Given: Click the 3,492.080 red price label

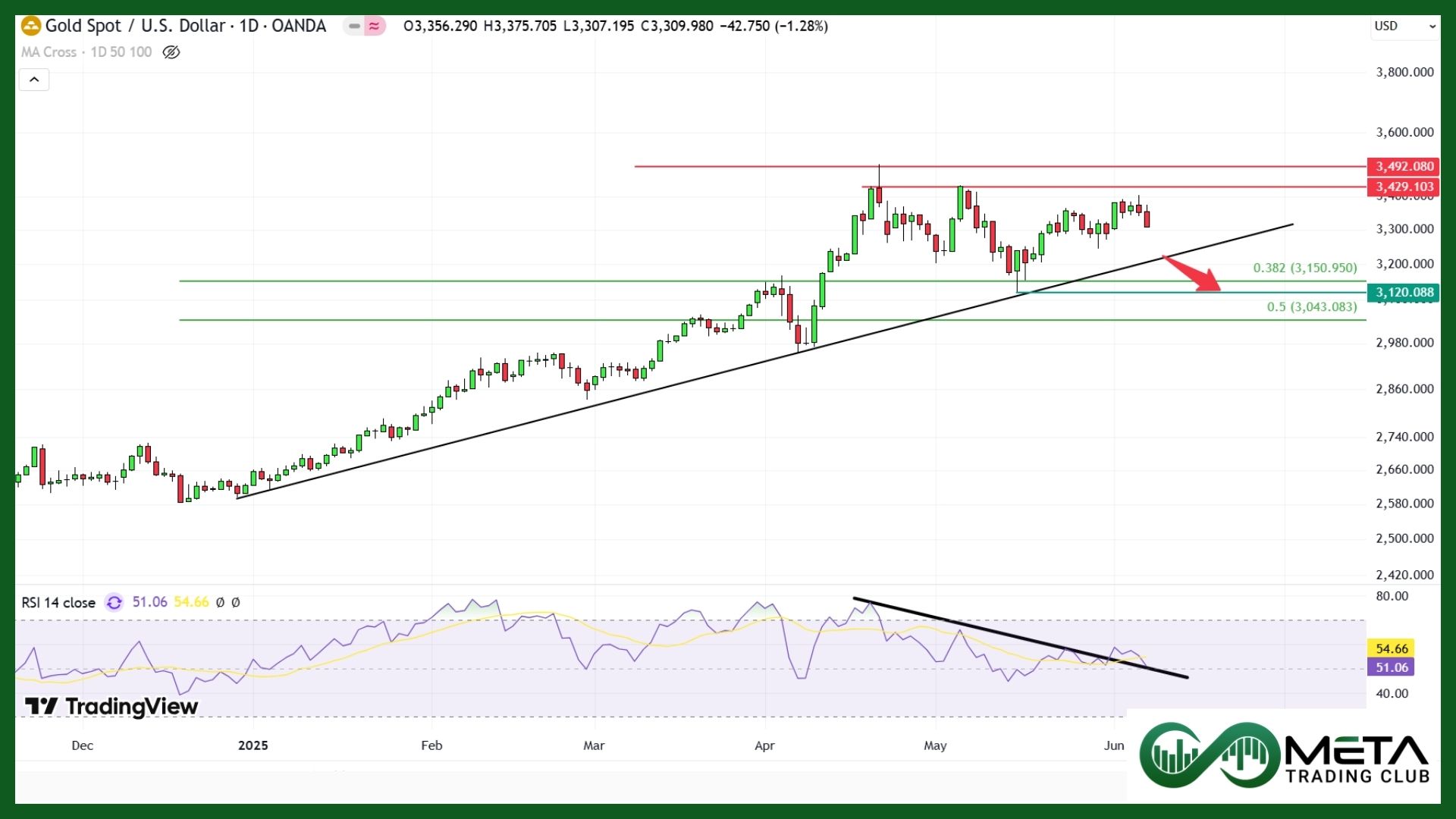Looking at the screenshot, I should pos(1404,166).
